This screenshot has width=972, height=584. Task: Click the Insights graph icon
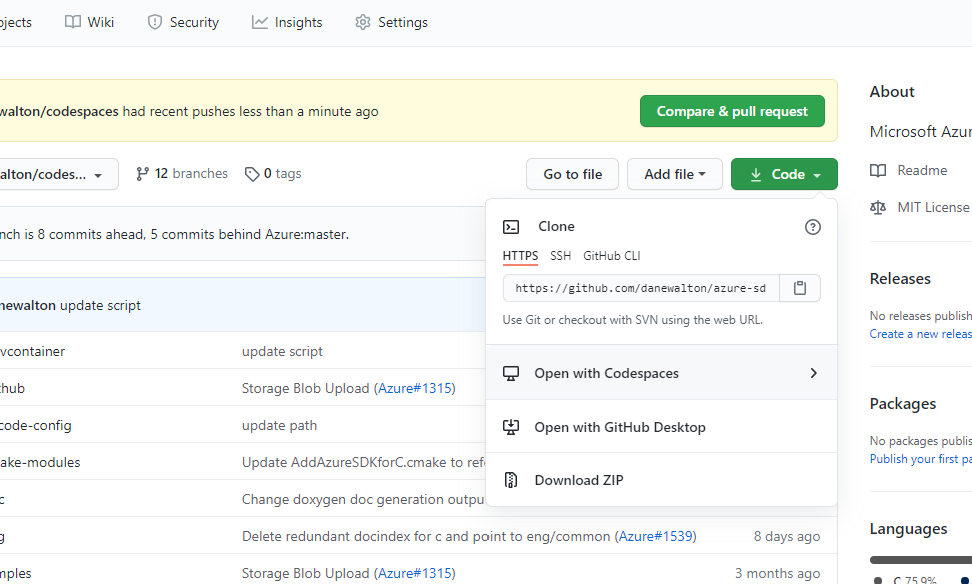click(259, 22)
